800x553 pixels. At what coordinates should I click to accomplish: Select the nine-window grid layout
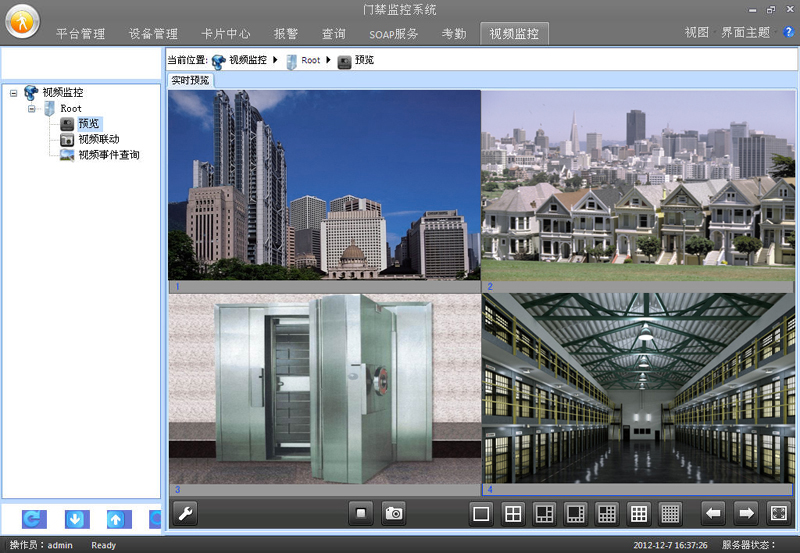[x=638, y=514]
